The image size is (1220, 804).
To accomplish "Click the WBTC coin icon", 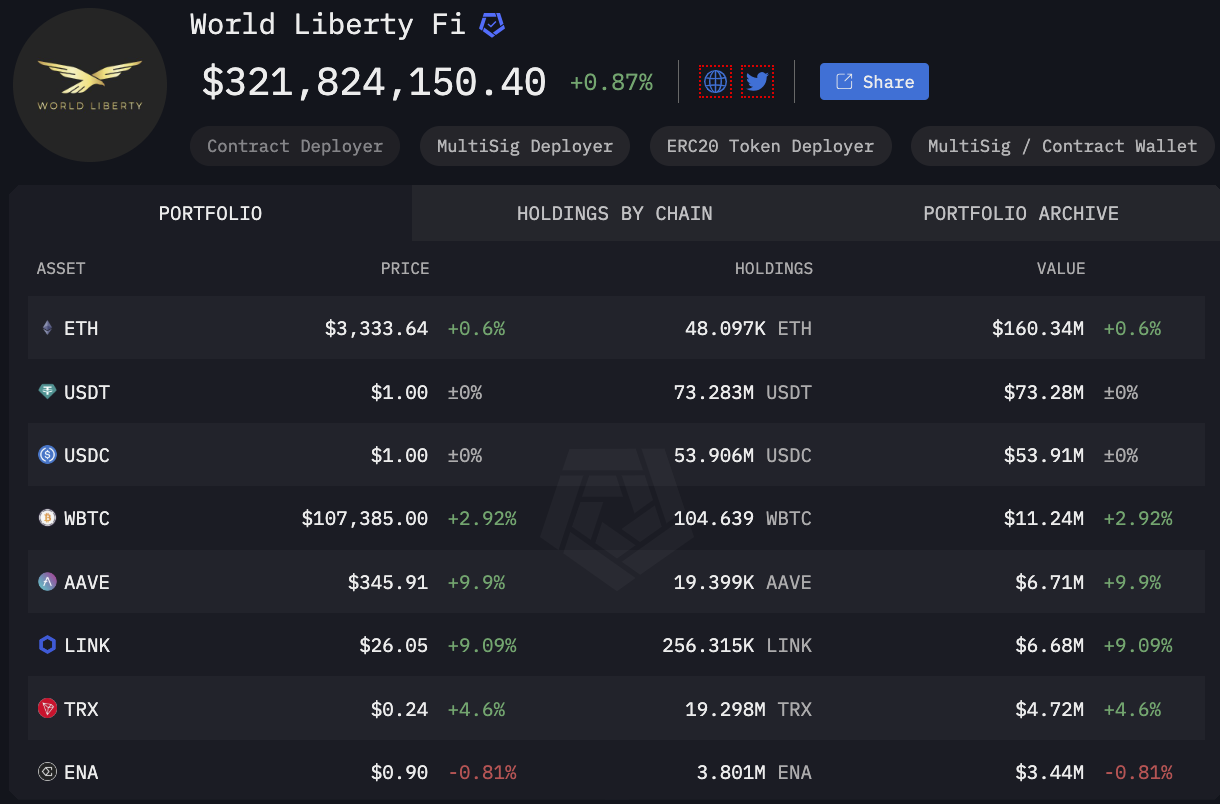I will point(47,518).
